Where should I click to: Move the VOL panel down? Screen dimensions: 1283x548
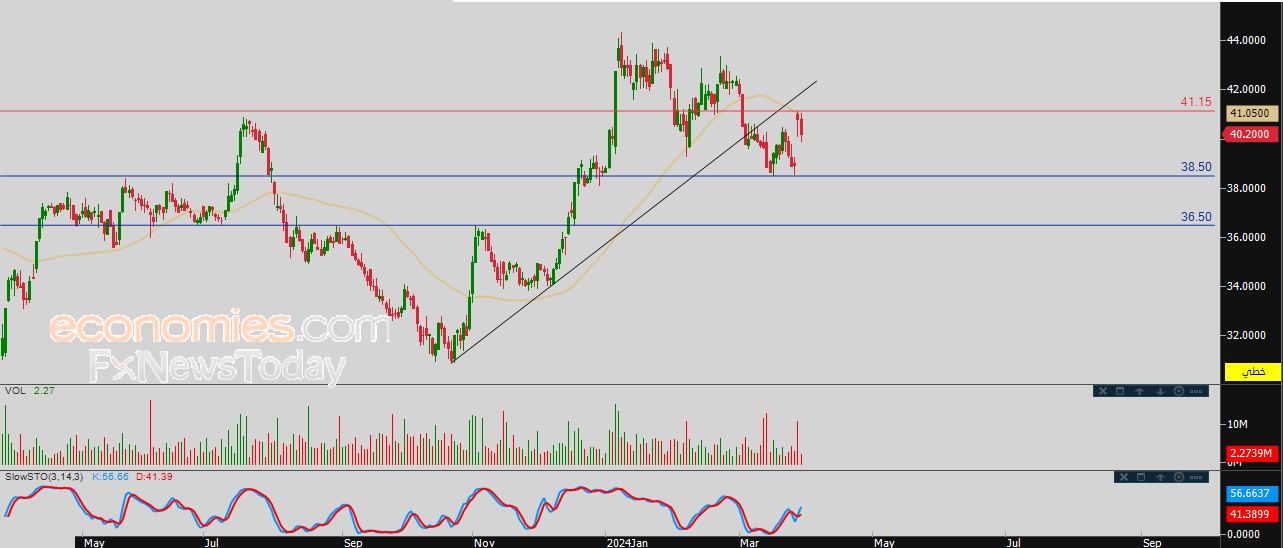(1160, 391)
